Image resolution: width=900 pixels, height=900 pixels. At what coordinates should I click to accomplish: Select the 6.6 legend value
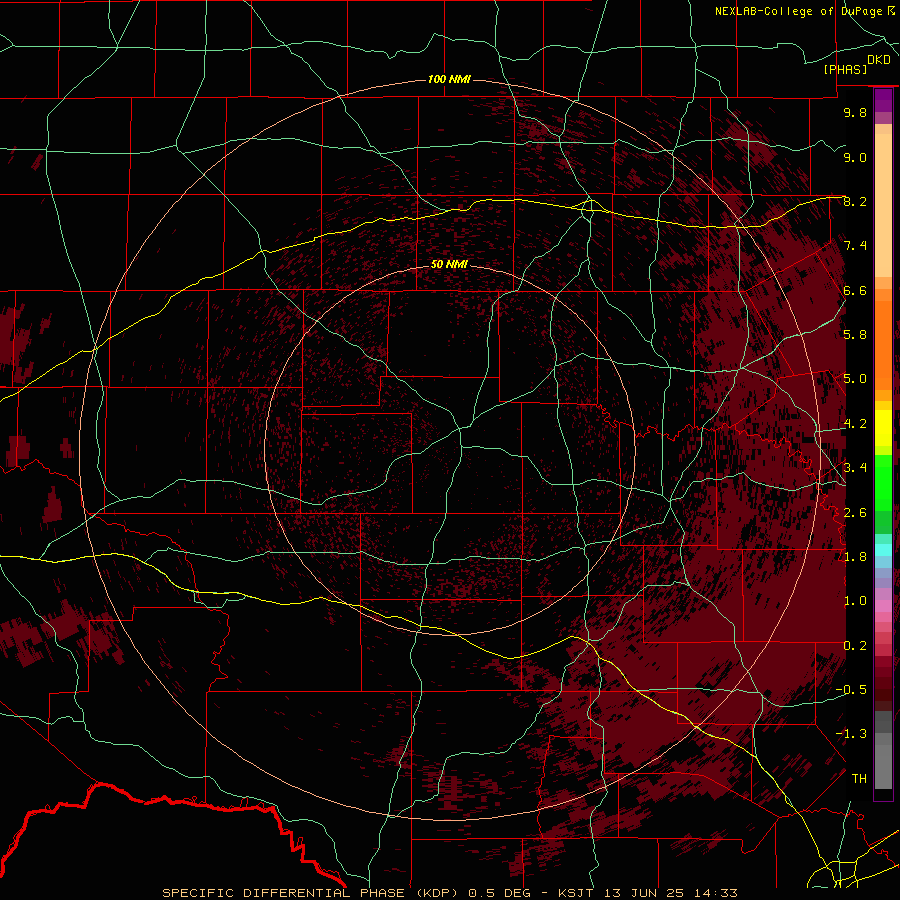point(855,290)
